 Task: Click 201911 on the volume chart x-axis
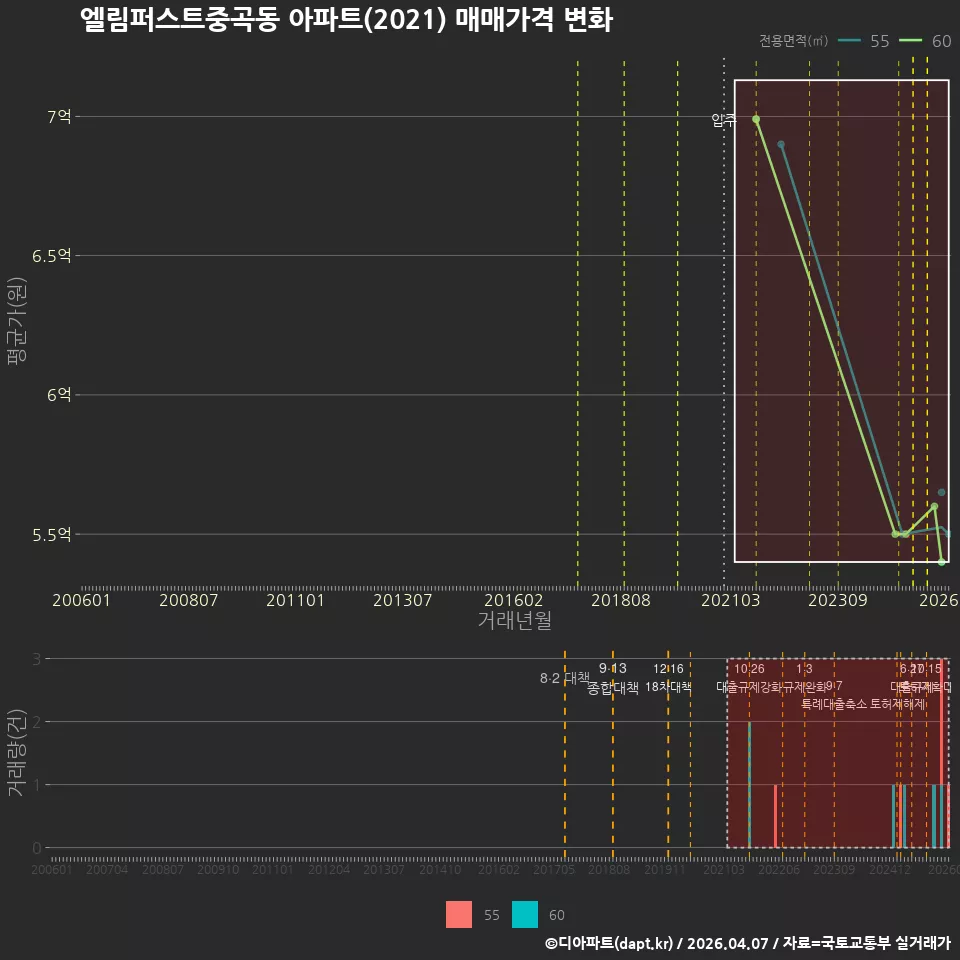[665, 869]
